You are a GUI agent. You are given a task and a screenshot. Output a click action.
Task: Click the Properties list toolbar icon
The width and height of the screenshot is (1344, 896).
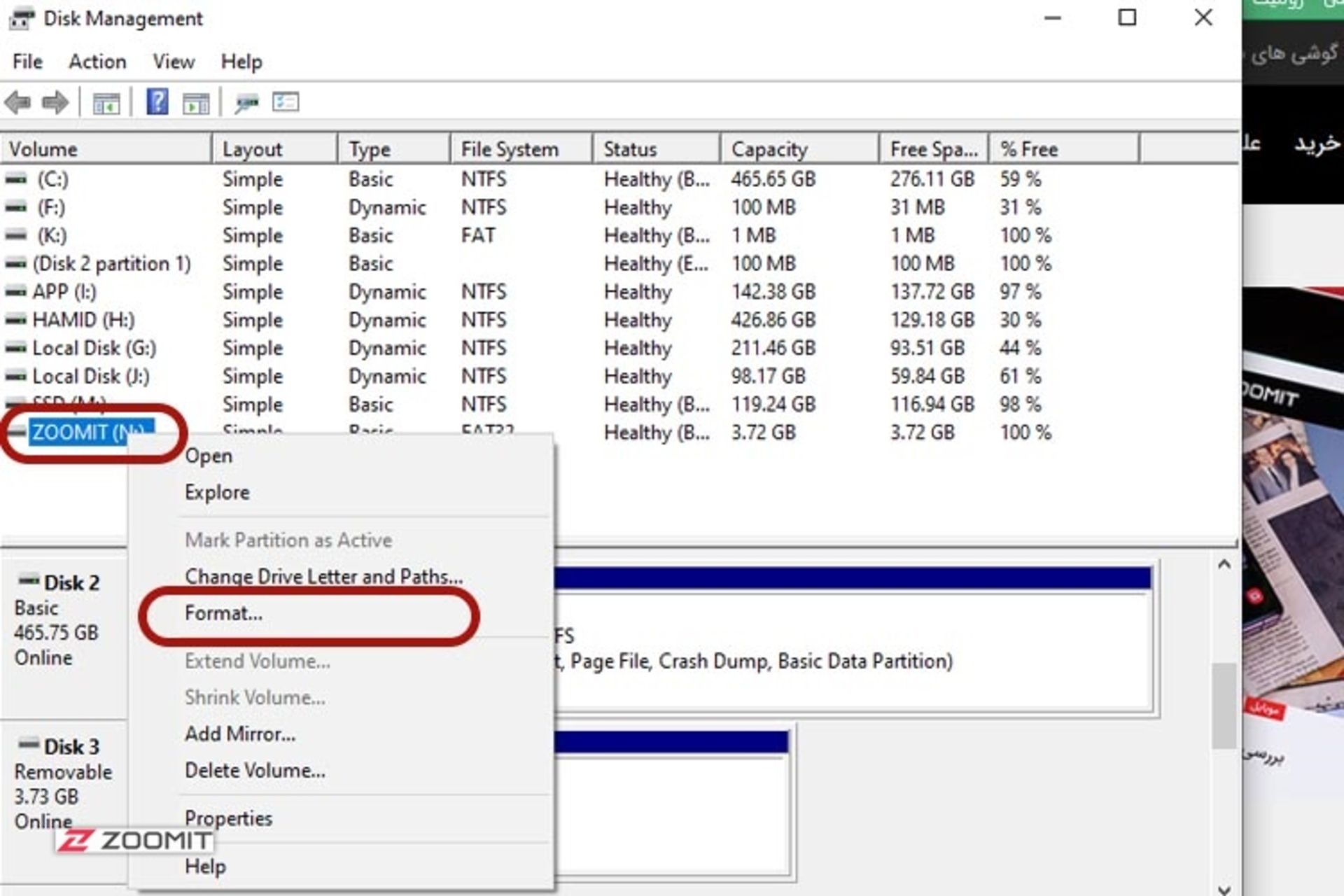(x=286, y=103)
